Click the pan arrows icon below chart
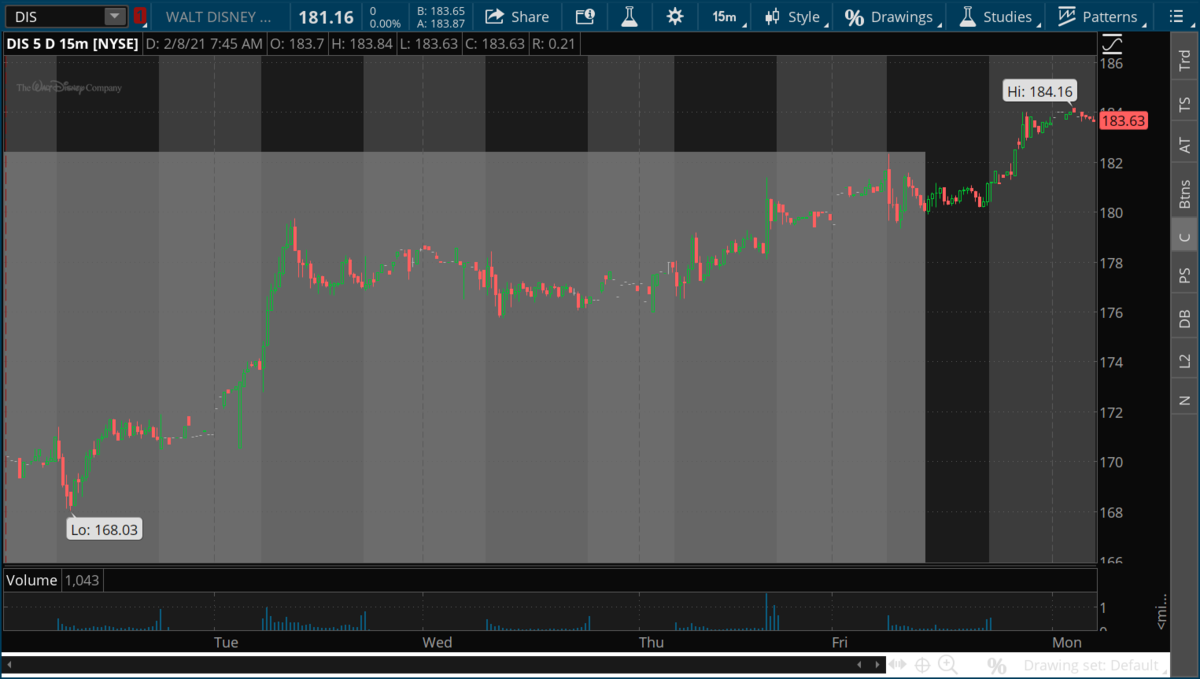 pos(898,665)
